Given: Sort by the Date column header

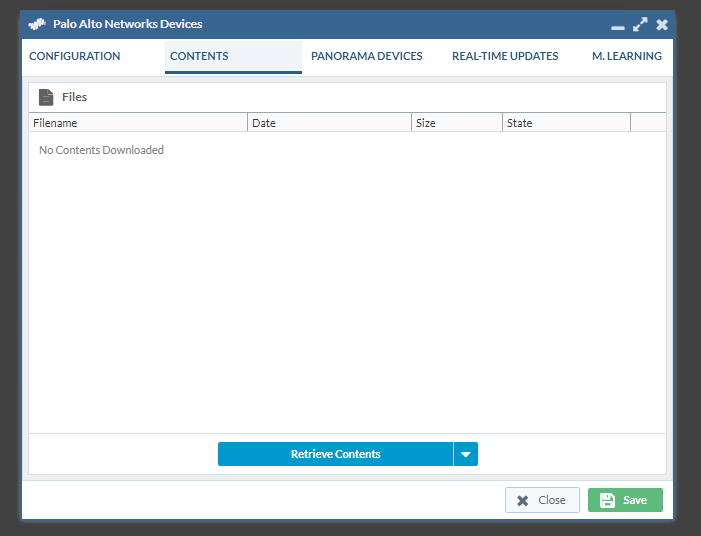Looking at the screenshot, I should (x=329, y=123).
